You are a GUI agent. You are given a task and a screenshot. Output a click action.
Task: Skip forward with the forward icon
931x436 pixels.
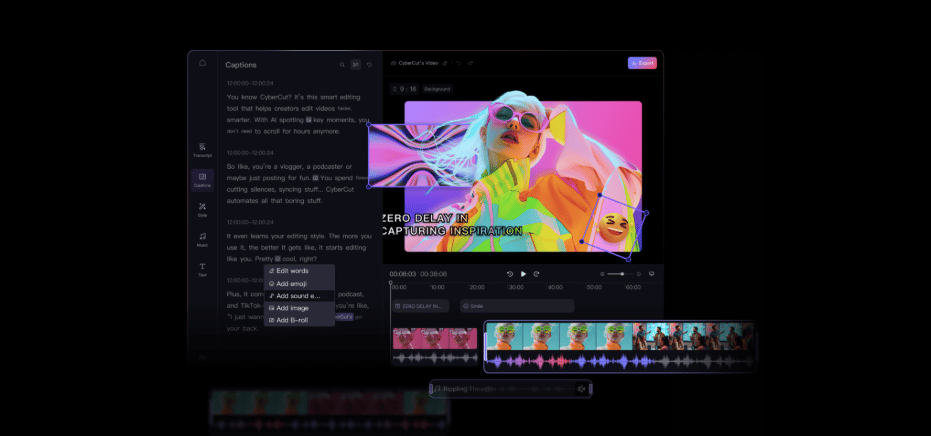click(x=536, y=274)
